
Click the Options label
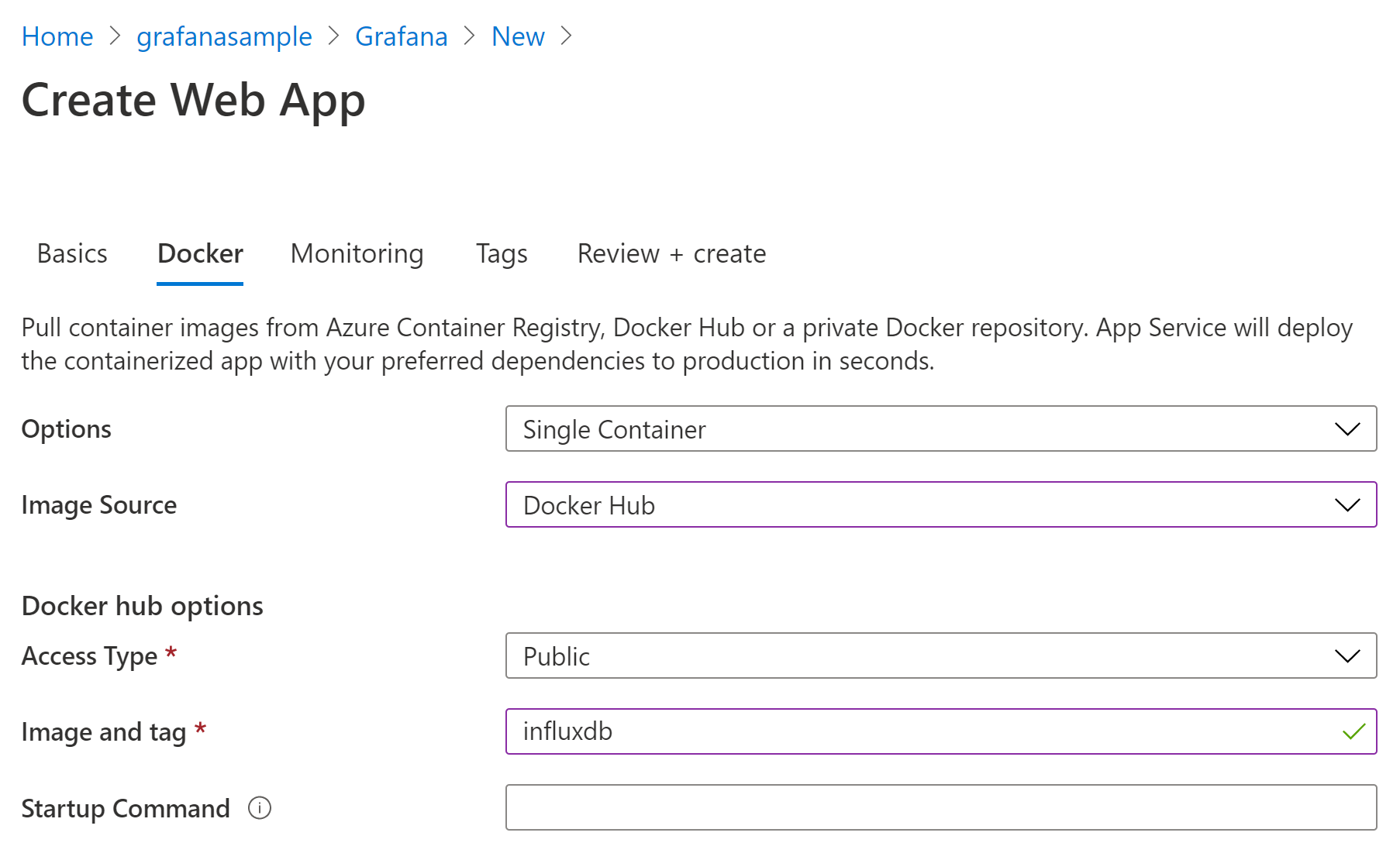coord(67,429)
